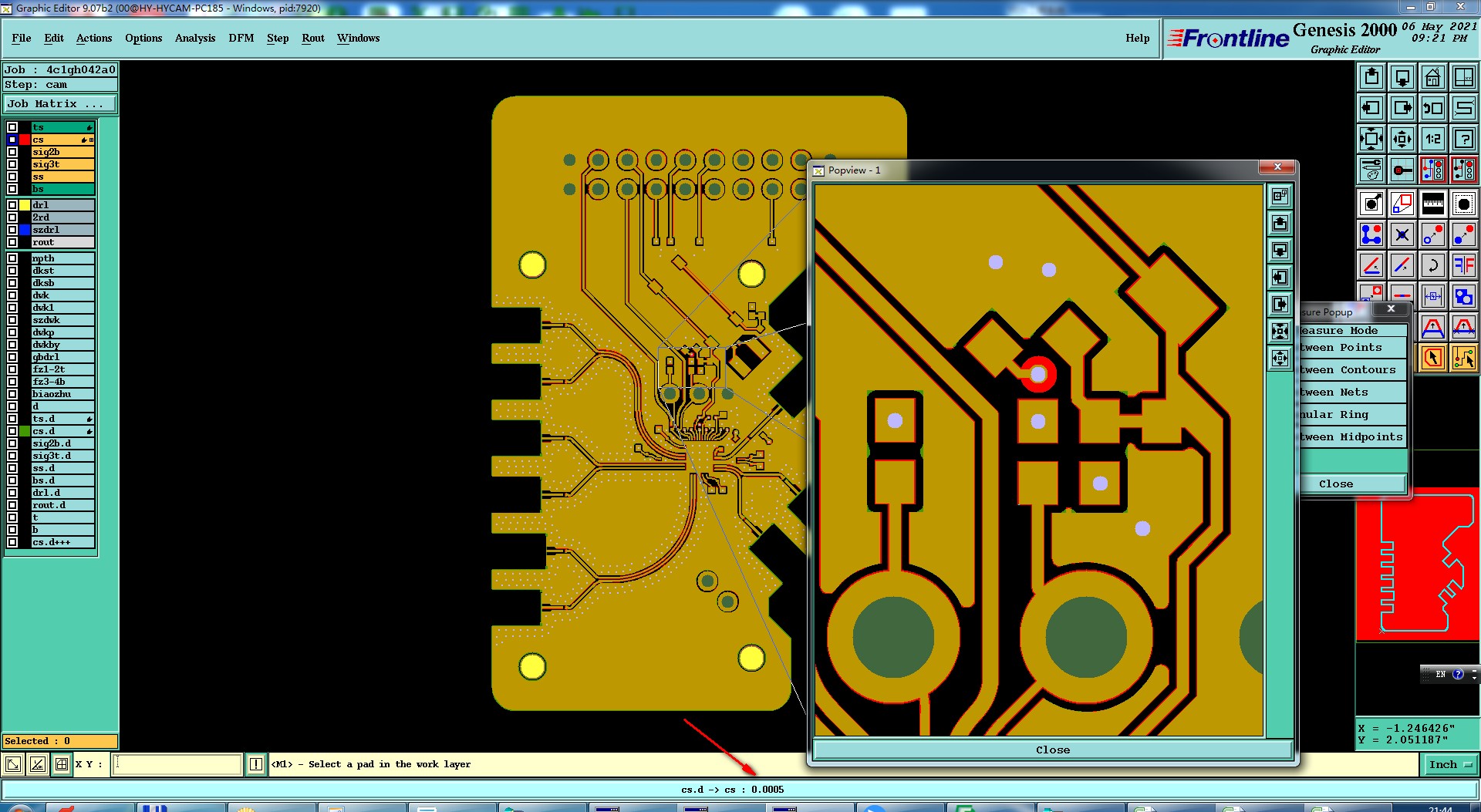Select the Between Contours measure mode
Image resolution: width=1481 pixels, height=812 pixels.
(x=1352, y=369)
